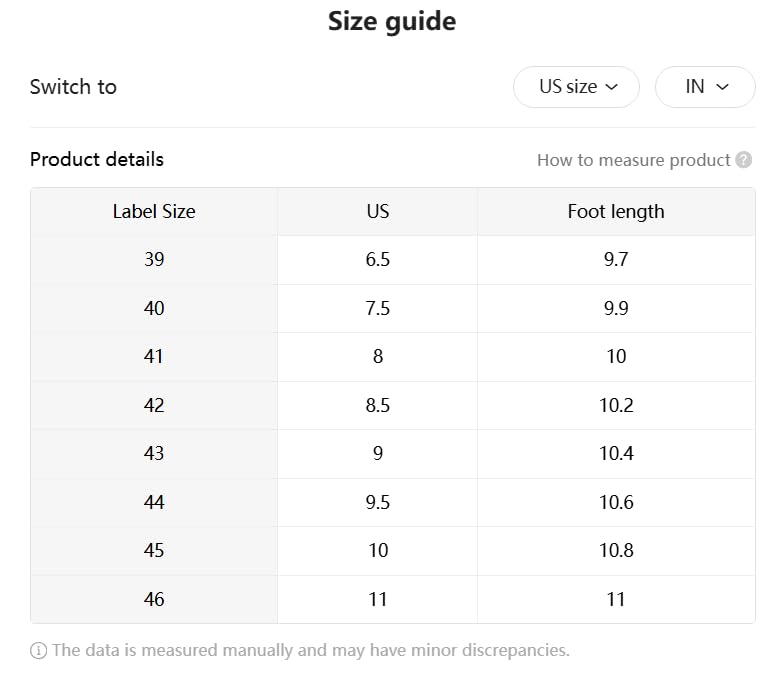
Task: Select the label size 46 cell
Action: [154, 600]
